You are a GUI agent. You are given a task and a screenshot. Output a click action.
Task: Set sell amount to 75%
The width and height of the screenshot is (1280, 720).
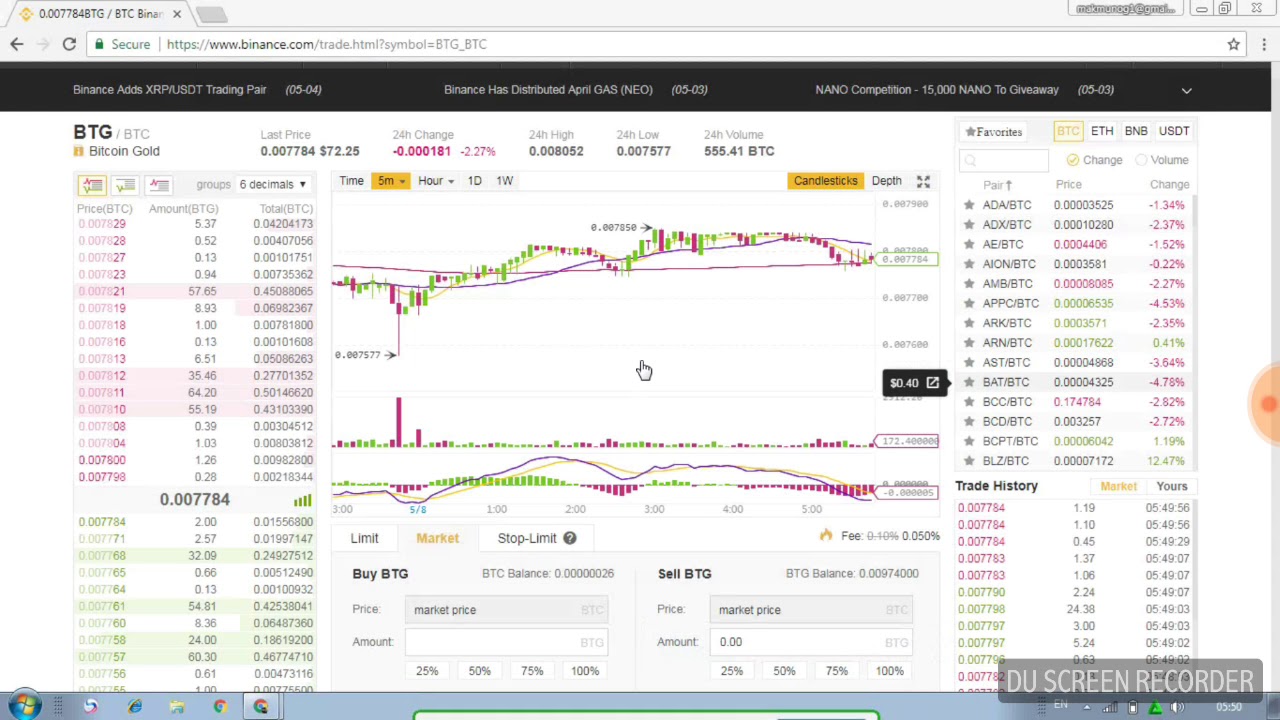pyautogui.click(x=836, y=671)
